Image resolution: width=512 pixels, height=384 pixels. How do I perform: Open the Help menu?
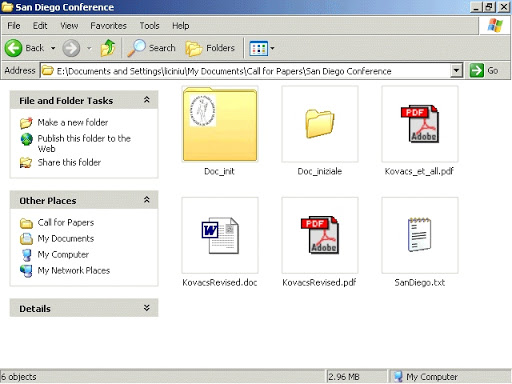[x=181, y=26]
